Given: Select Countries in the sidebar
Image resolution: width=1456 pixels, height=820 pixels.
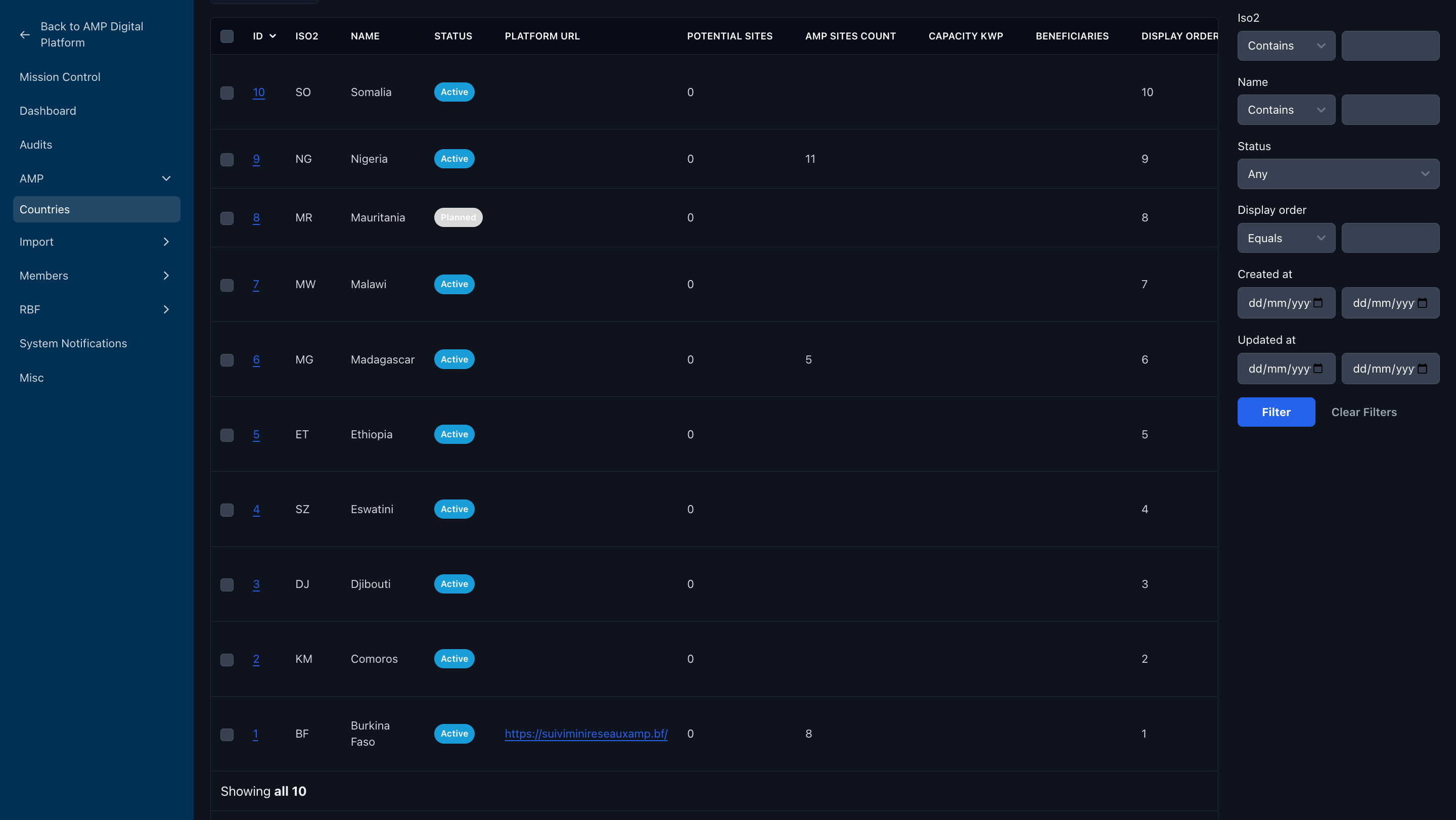Looking at the screenshot, I should tap(97, 209).
